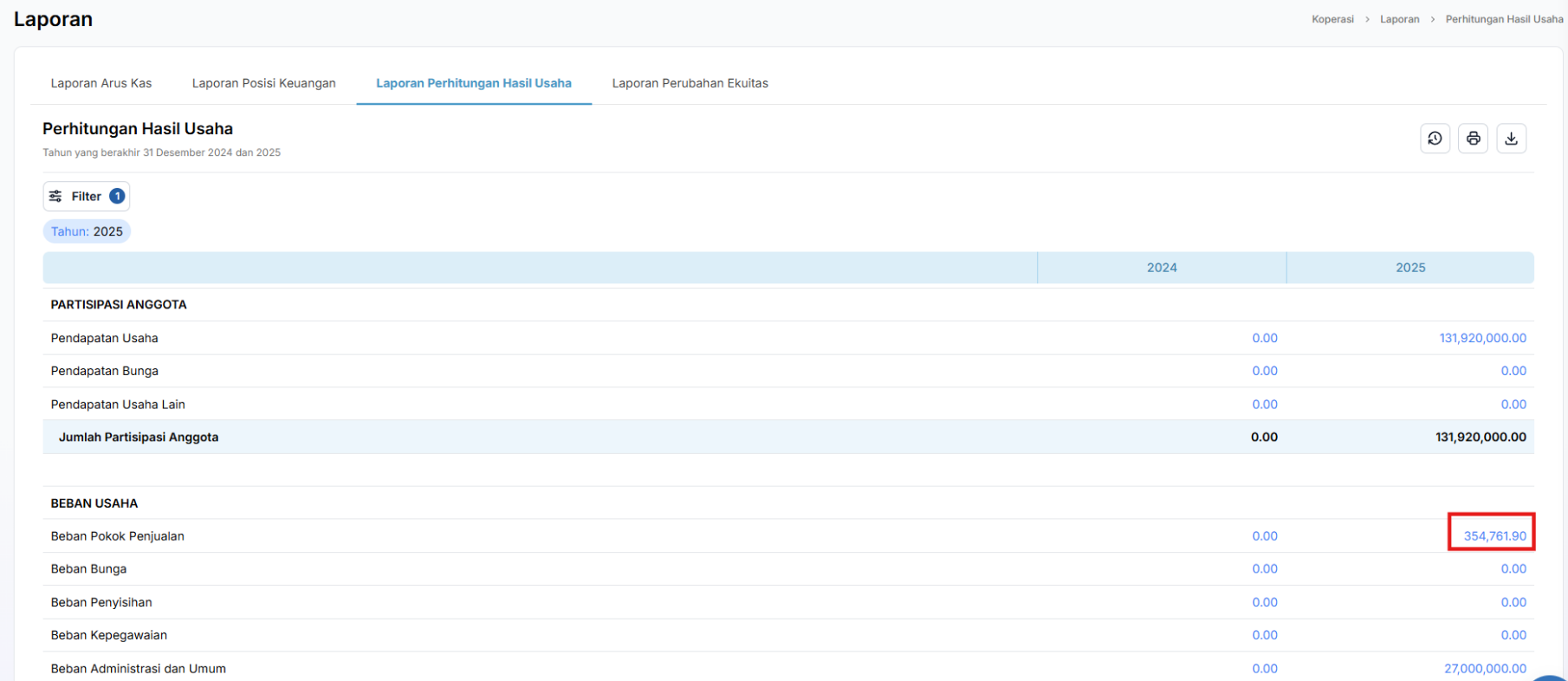
Task: Click the Laporan breadcrumb link
Action: tap(1400, 19)
